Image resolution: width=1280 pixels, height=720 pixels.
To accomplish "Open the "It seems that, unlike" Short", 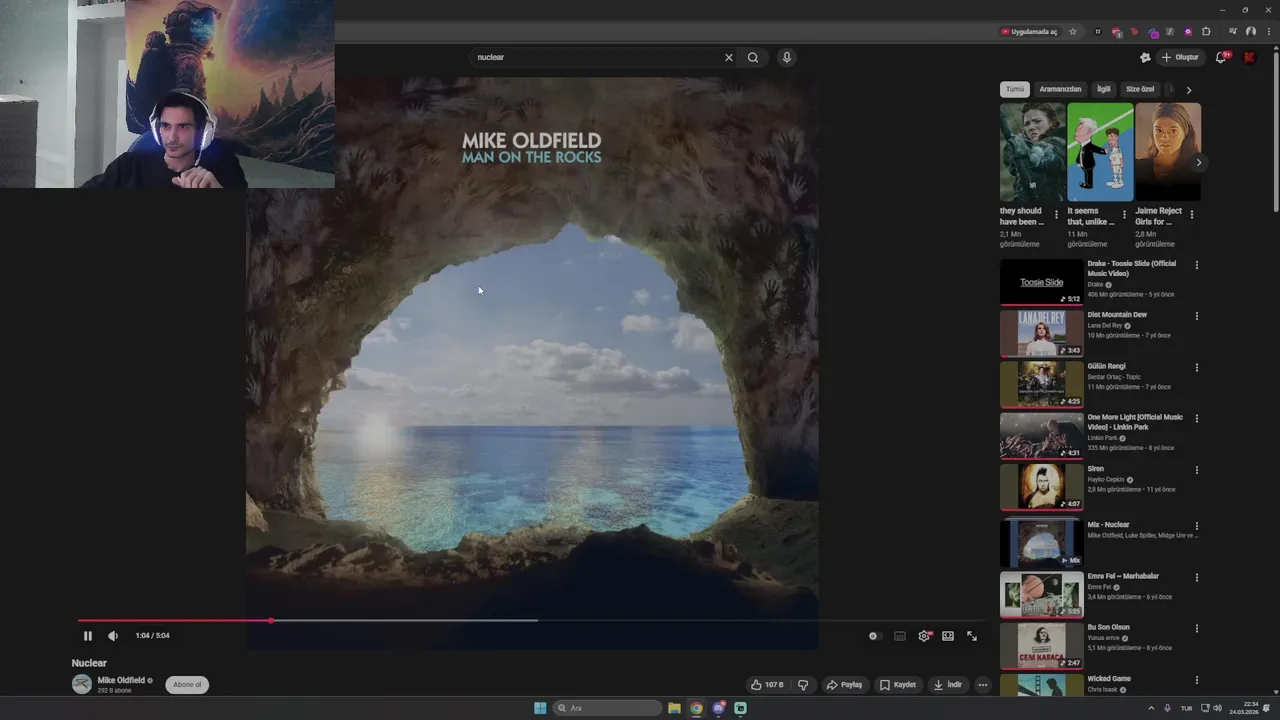I will coord(1100,152).
